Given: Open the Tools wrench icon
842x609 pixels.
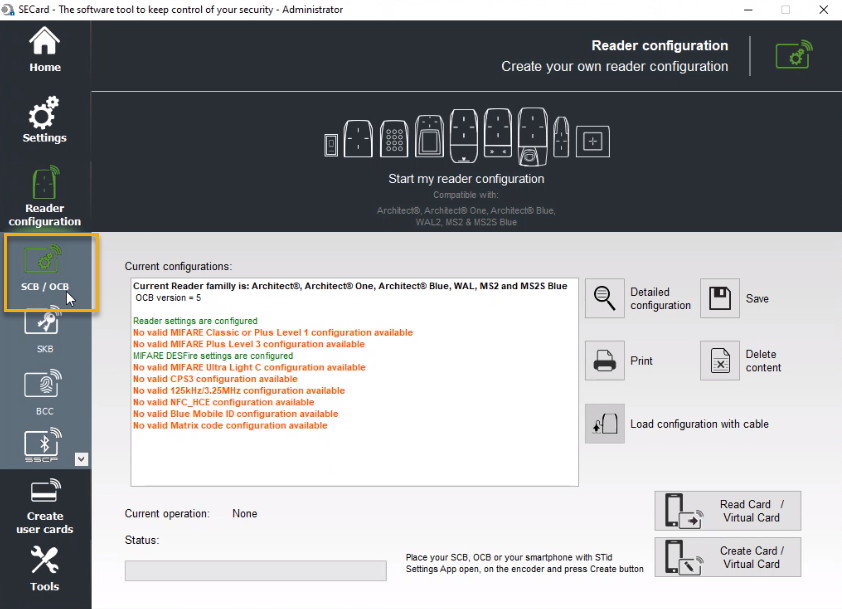Looking at the screenshot, I should pyautogui.click(x=44, y=568).
